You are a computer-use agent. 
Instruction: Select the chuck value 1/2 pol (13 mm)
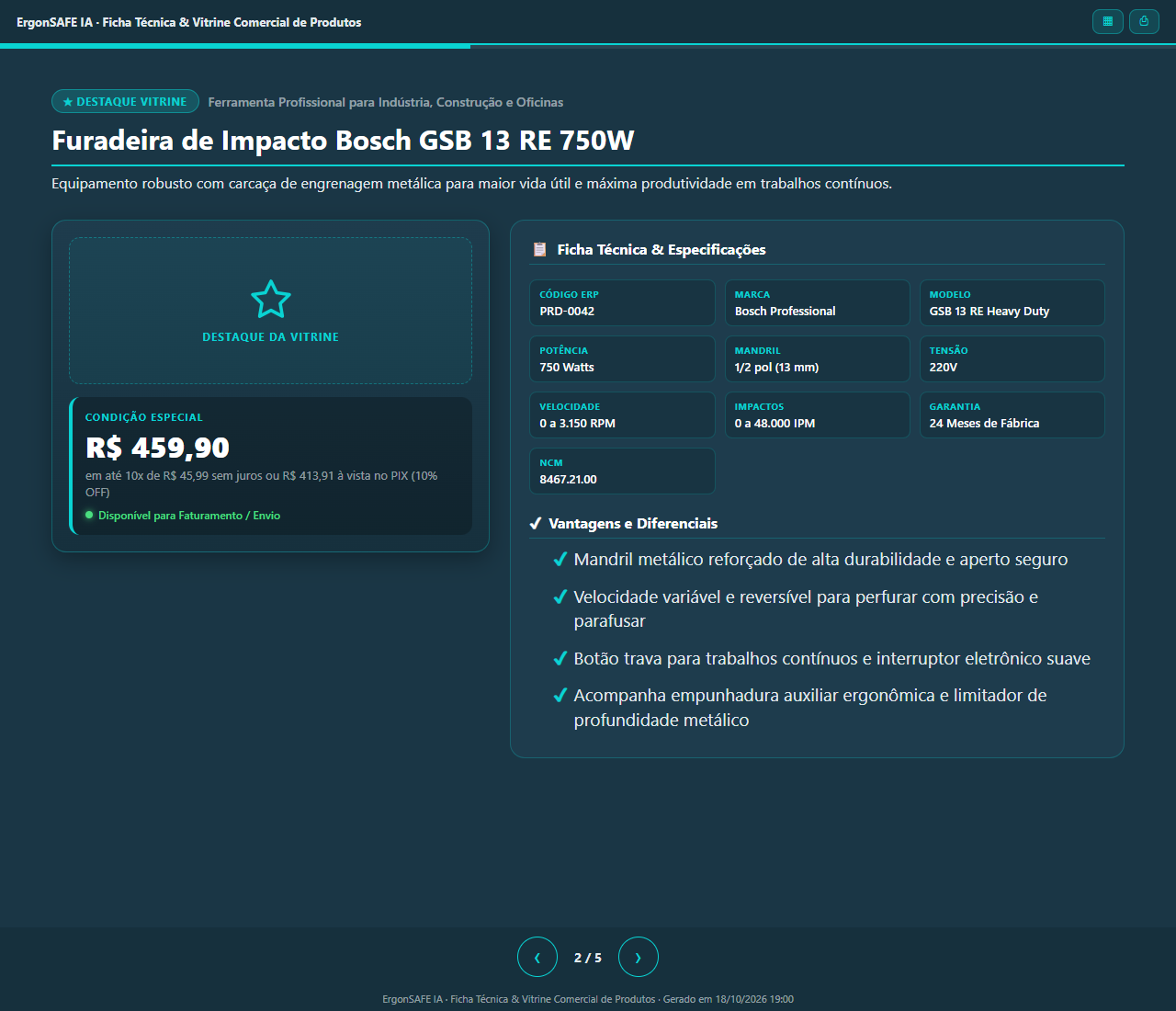(776, 368)
